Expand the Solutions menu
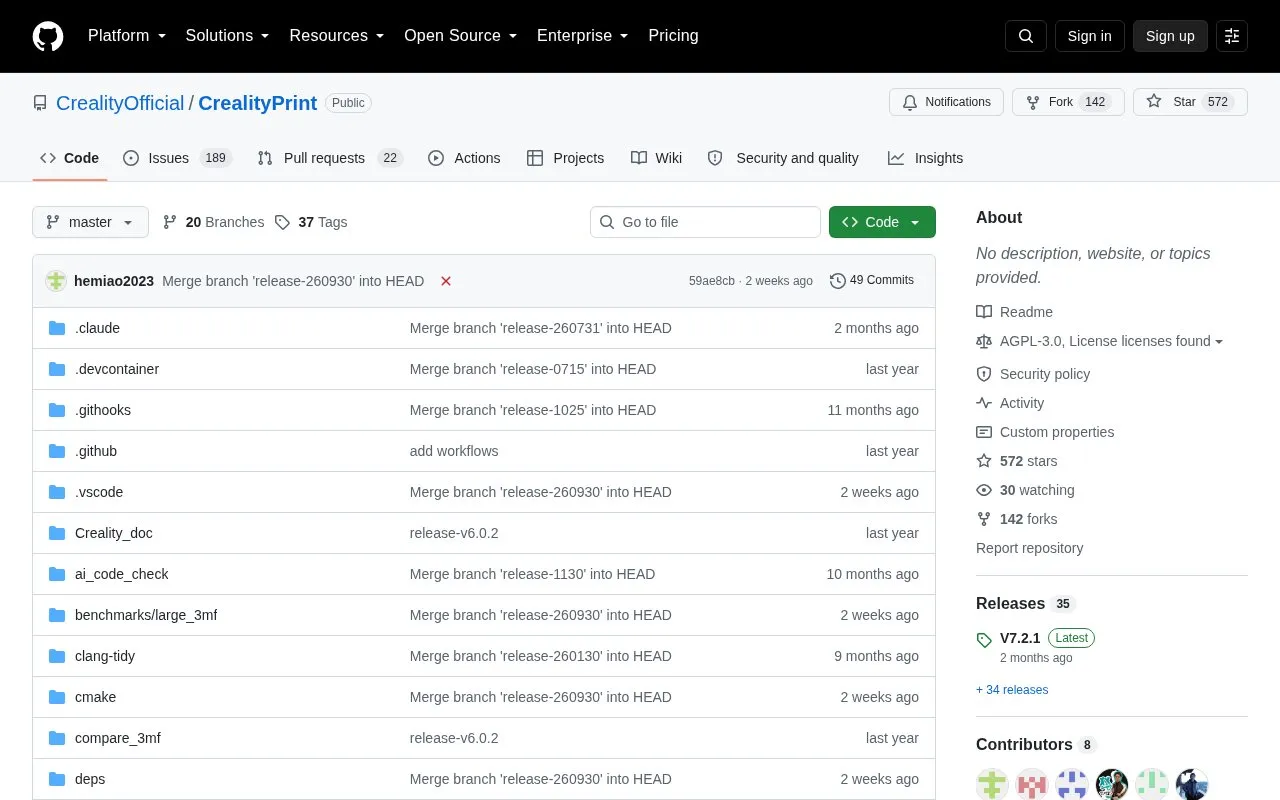Screen dimensions: 1280x800 228,36
